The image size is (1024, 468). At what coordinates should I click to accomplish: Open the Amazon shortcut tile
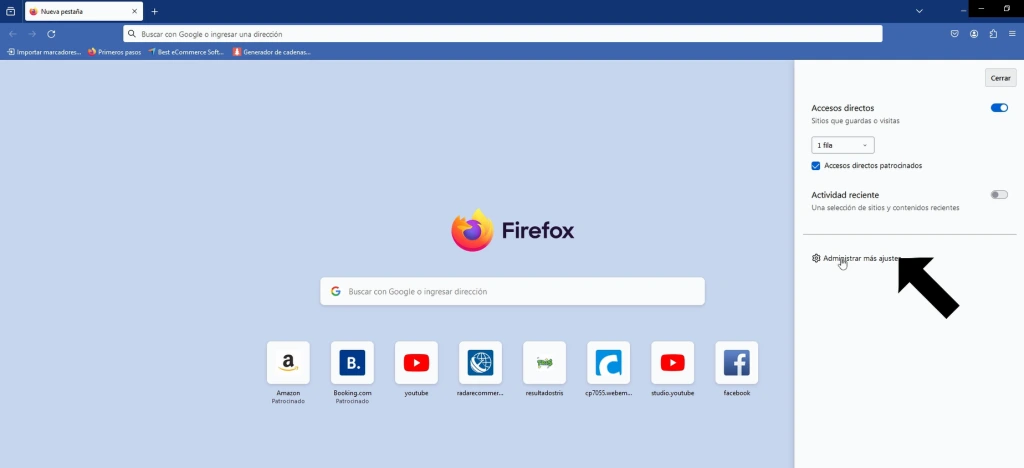[x=288, y=363]
